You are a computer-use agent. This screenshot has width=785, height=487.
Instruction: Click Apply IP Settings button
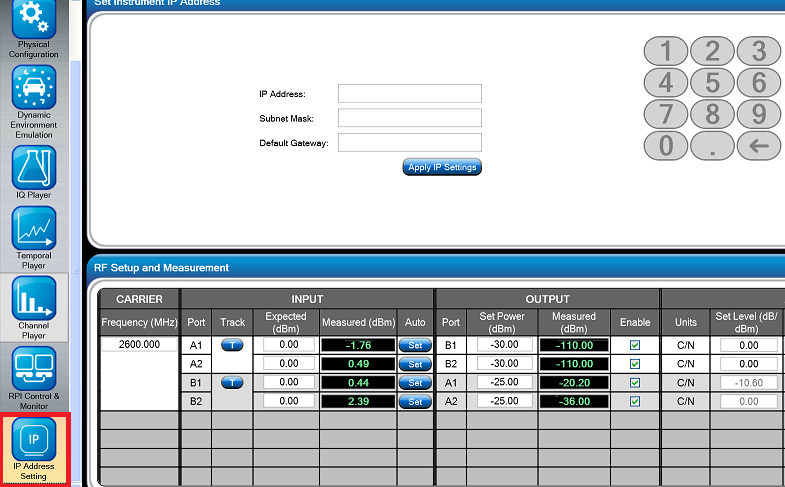point(442,167)
